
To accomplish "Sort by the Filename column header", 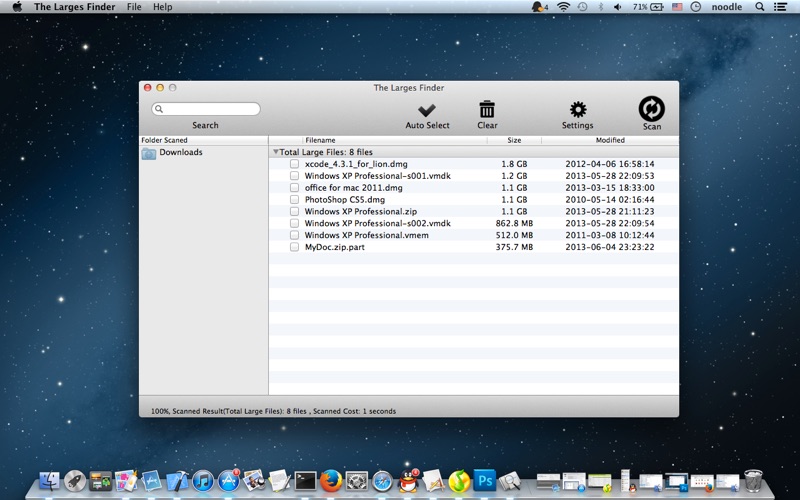I will pos(395,140).
